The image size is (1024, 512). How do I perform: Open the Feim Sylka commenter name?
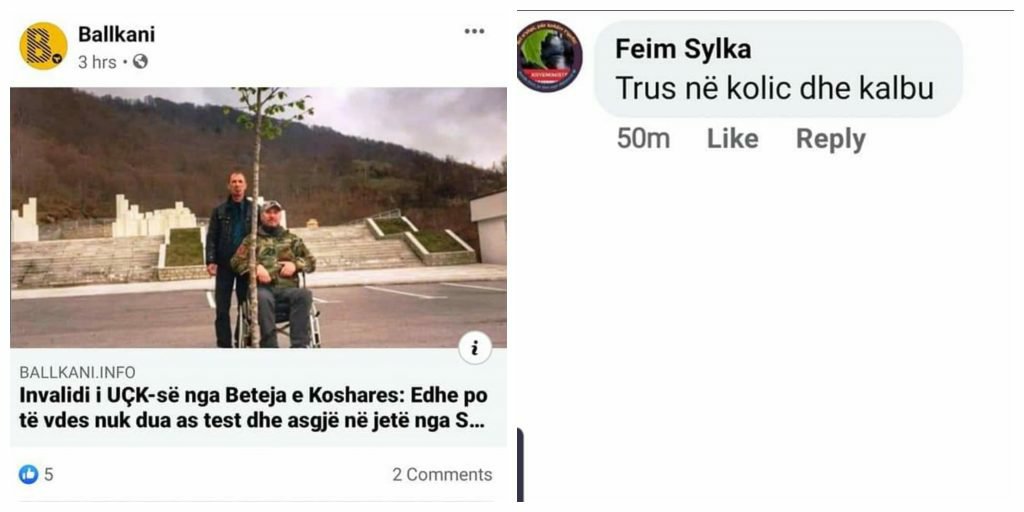pyautogui.click(x=683, y=48)
